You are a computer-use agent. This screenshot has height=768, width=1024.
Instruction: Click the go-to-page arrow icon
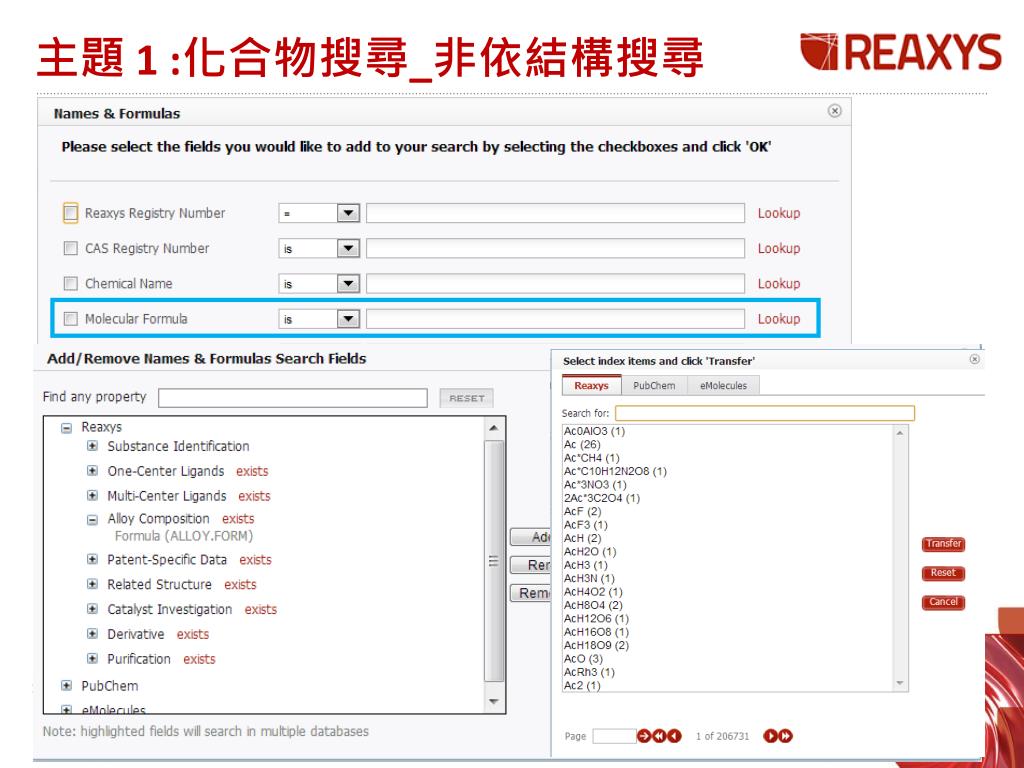tap(644, 736)
